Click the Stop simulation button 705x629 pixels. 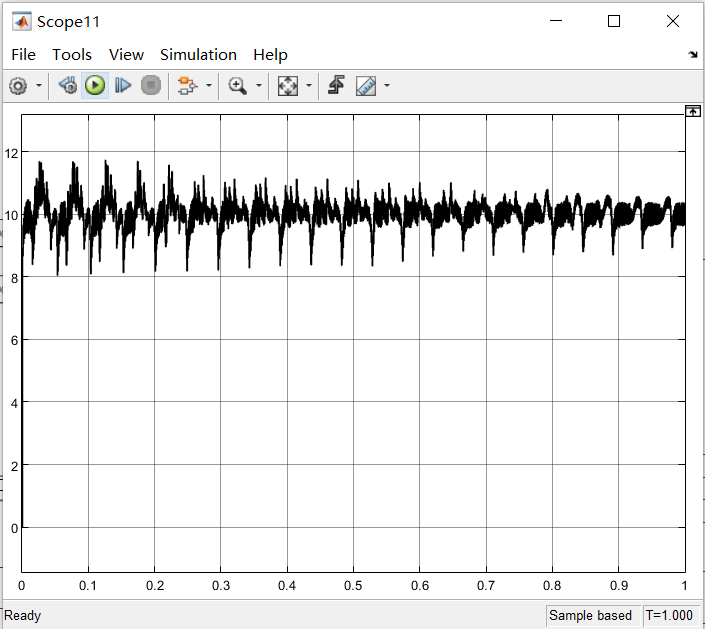click(x=151, y=85)
